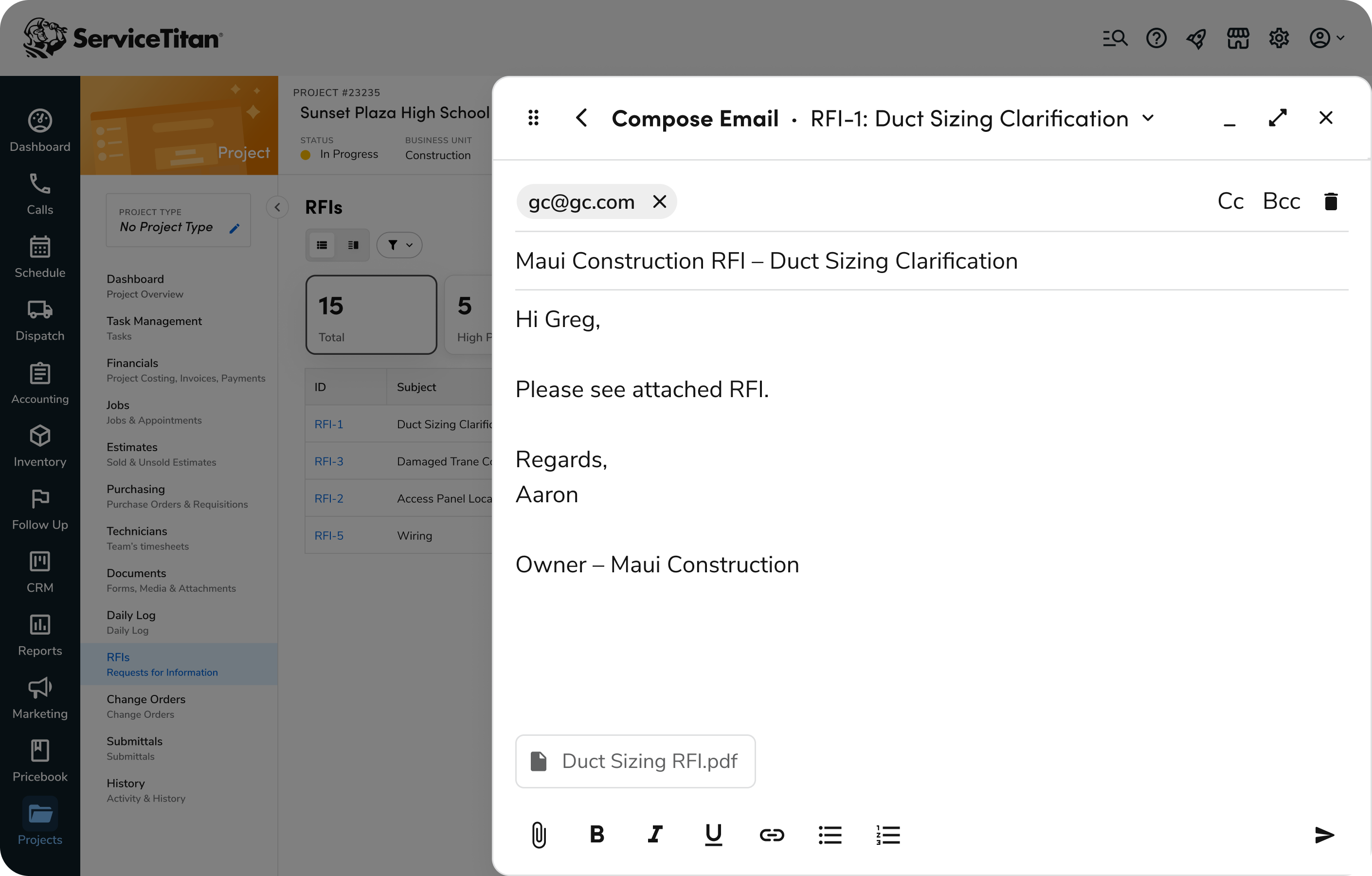Add Bcc recipients
This screenshot has width=1372, height=876.
(1282, 201)
